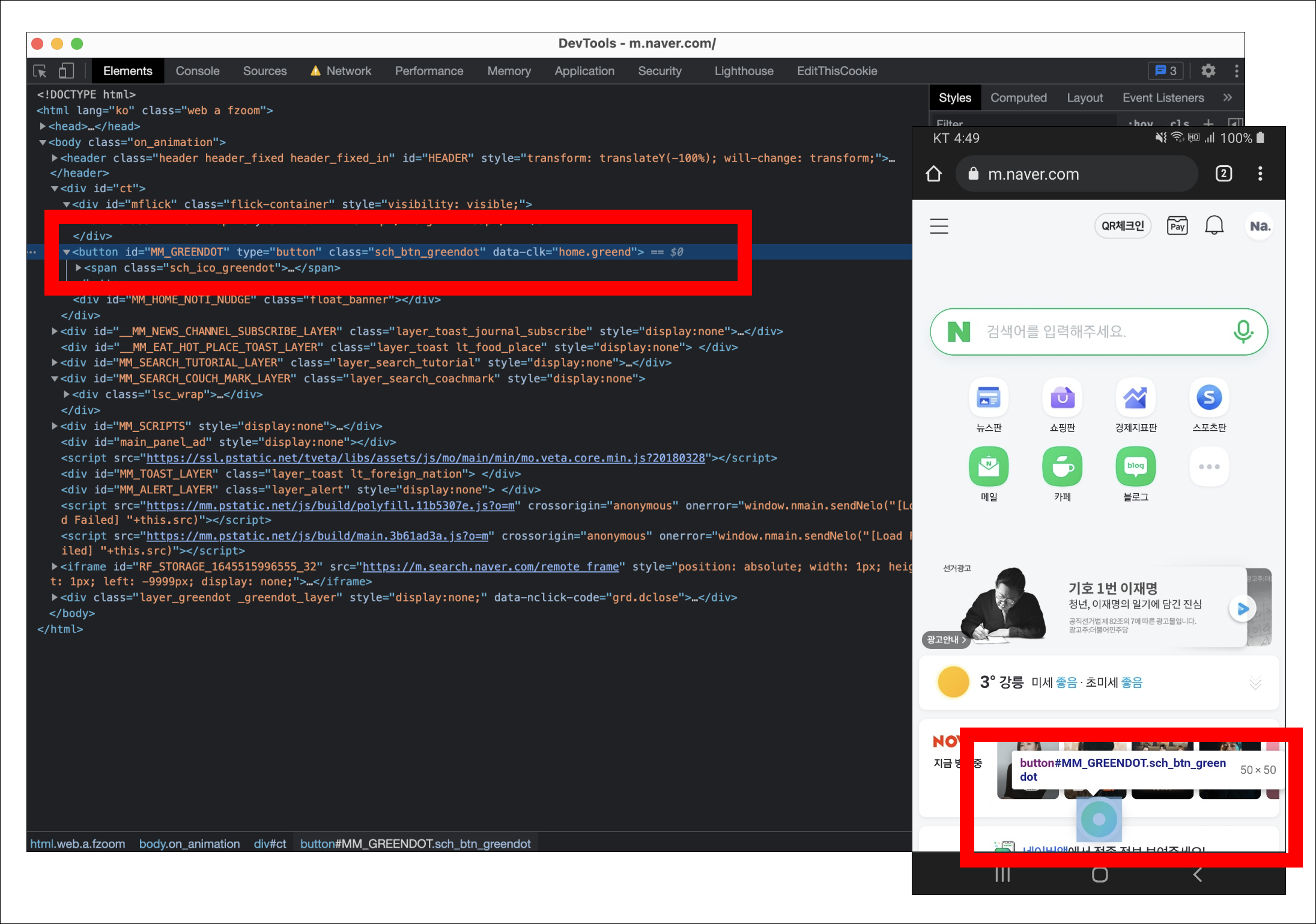
Task: Tap the microphone voice search icon
Action: pos(1243,331)
